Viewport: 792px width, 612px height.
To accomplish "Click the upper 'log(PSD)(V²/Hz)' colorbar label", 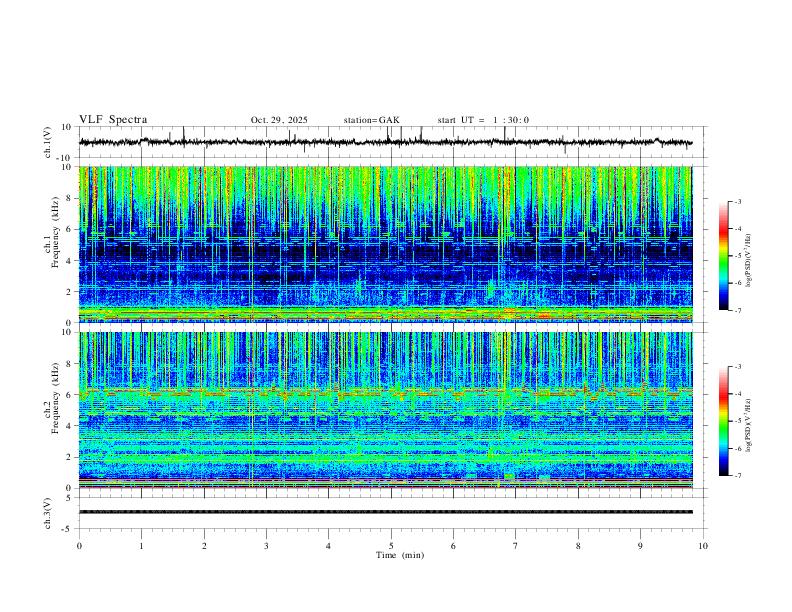I will (749, 261).
